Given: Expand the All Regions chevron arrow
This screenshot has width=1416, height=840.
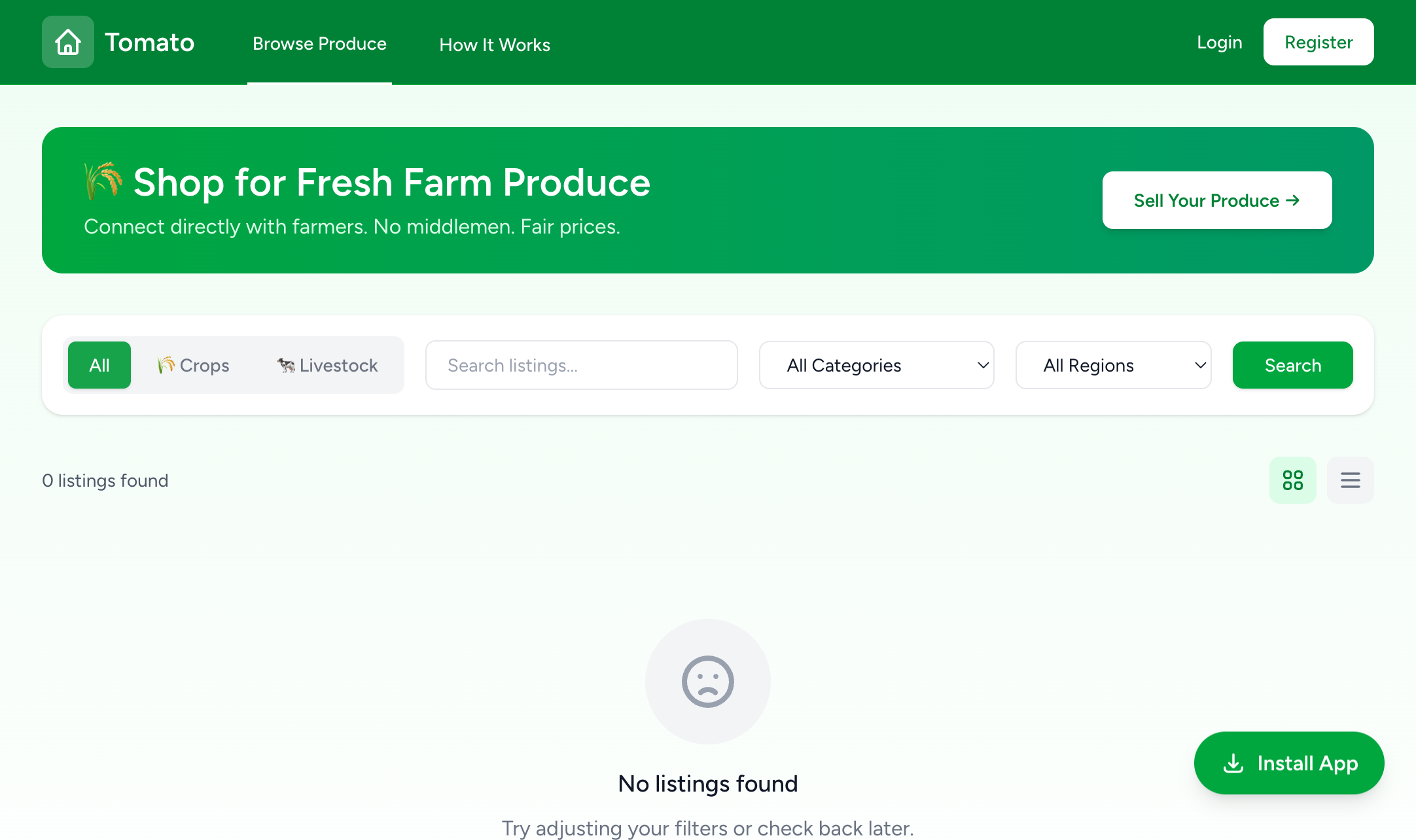Looking at the screenshot, I should pos(1200,365).
